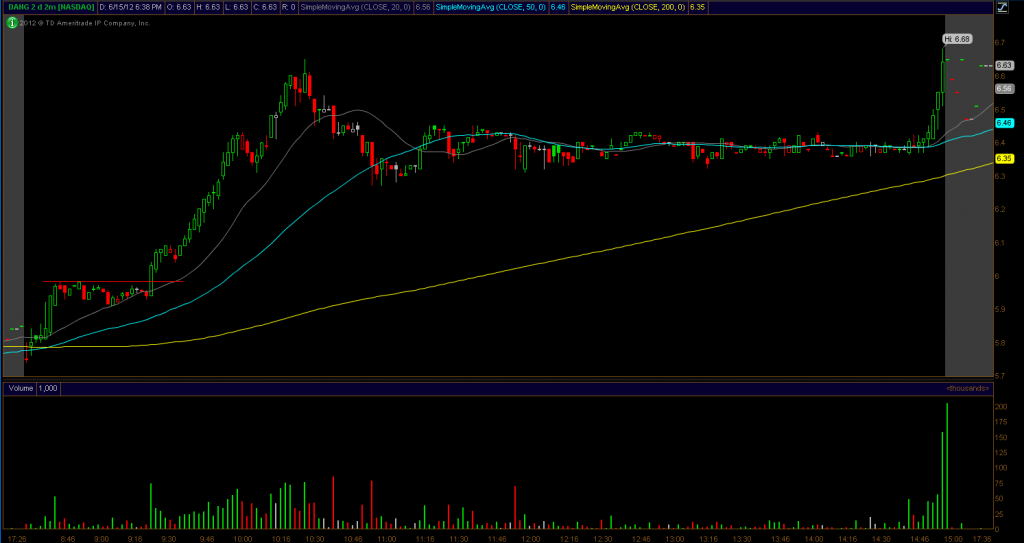Click the 5.7 label on the price axis
This screenshot has width=1024, height=543.
(999, 376)
